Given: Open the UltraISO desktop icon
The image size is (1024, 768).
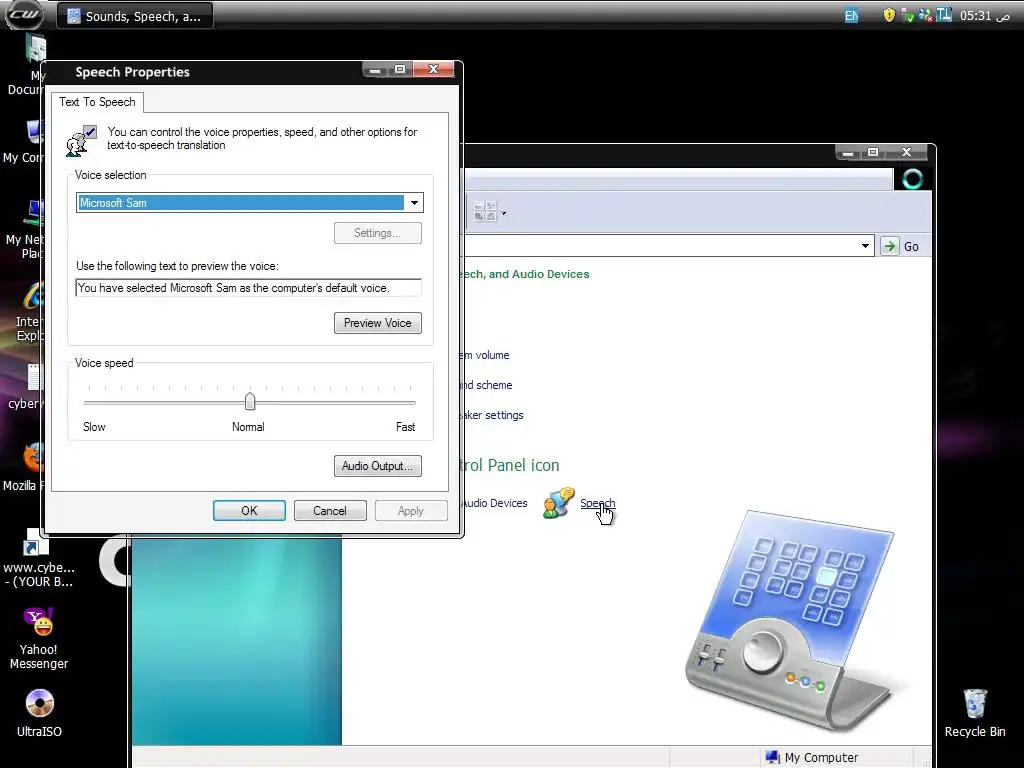Looking at the screenshot, I should (39, 712).
